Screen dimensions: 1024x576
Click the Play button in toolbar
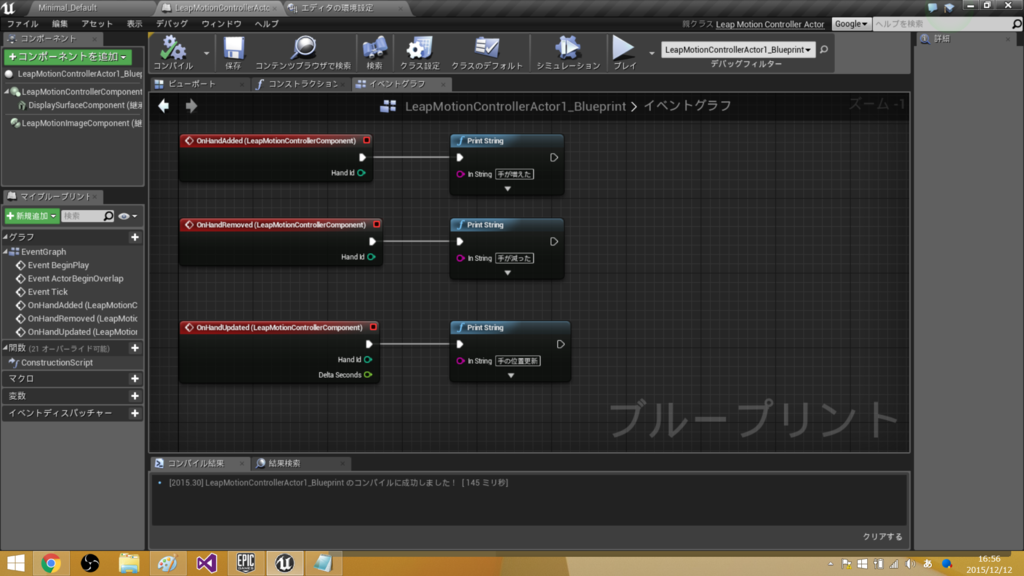pos(624,52)
